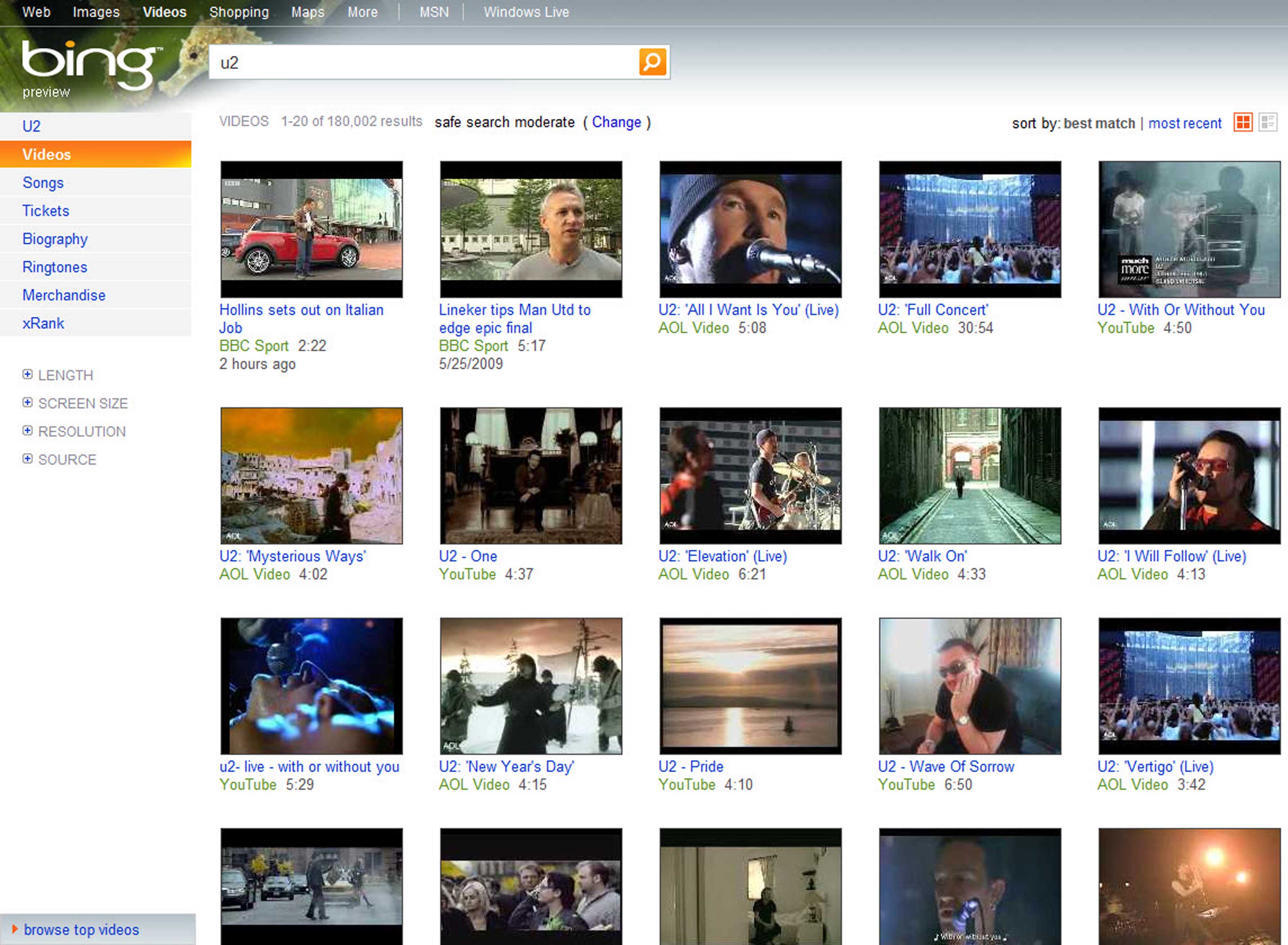This screenshot has height=945, width=1288.
Task: Click Change safe search link
Action: [x=616, y=122]
